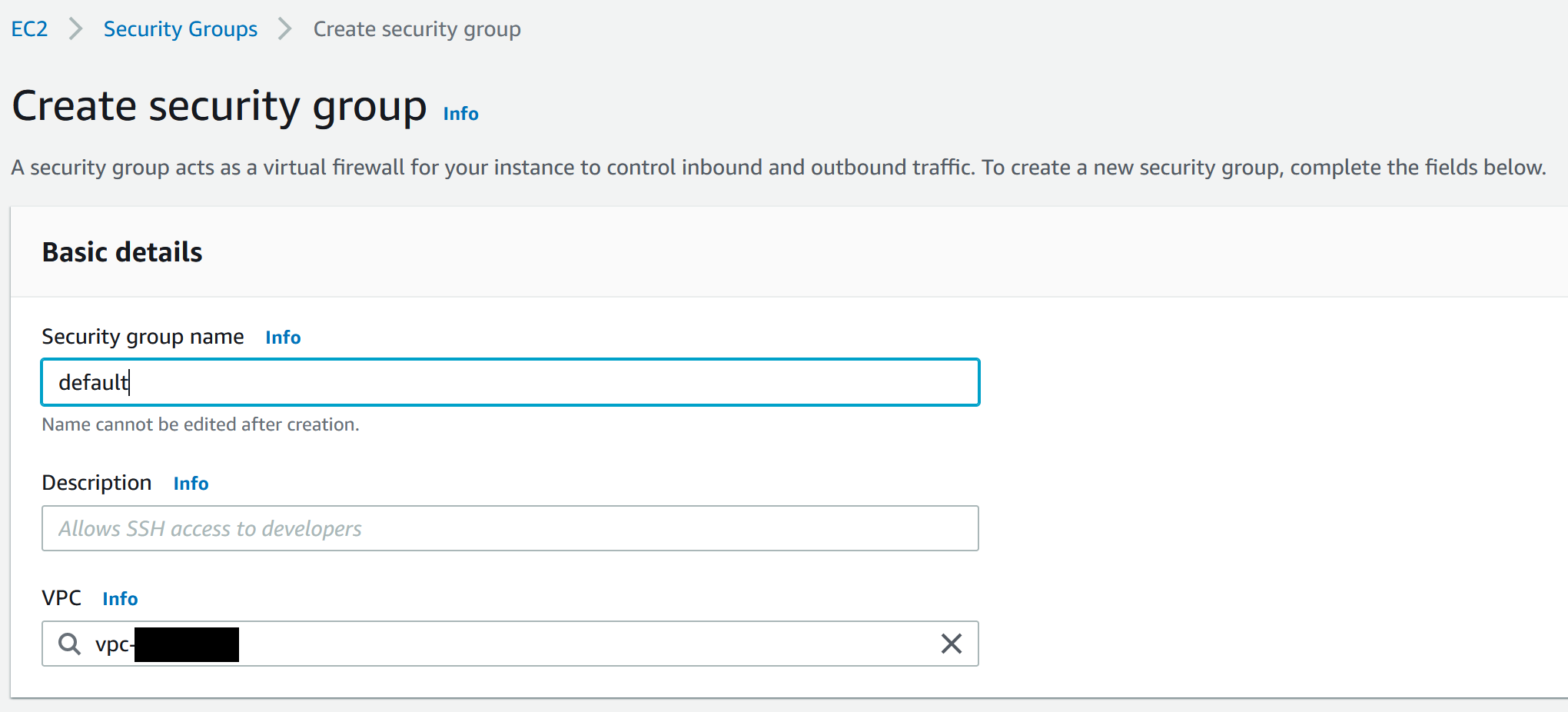Open EC2 breadcrumb link
This screenshot has width=1568, height=712.
29,29
